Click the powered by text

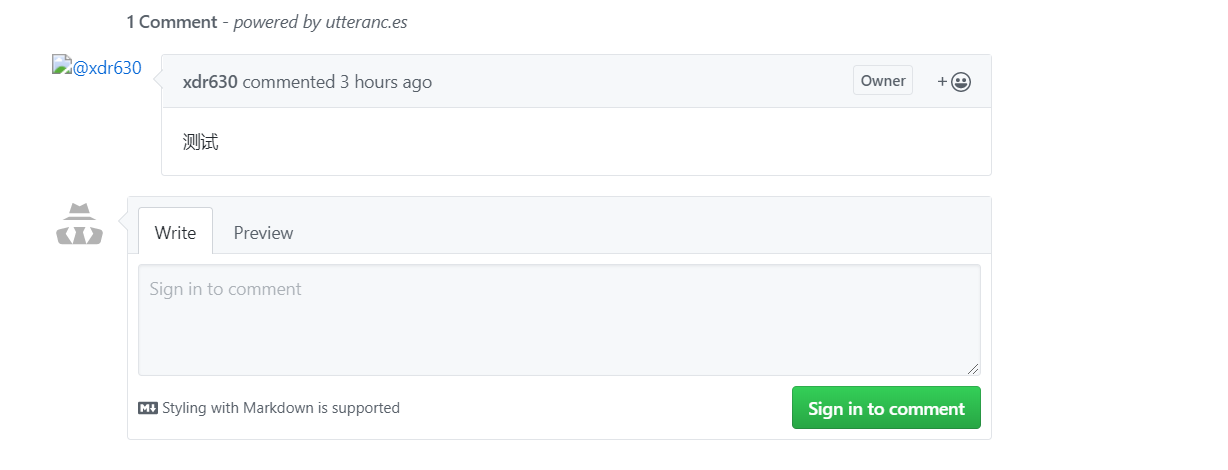click(277, 21)
